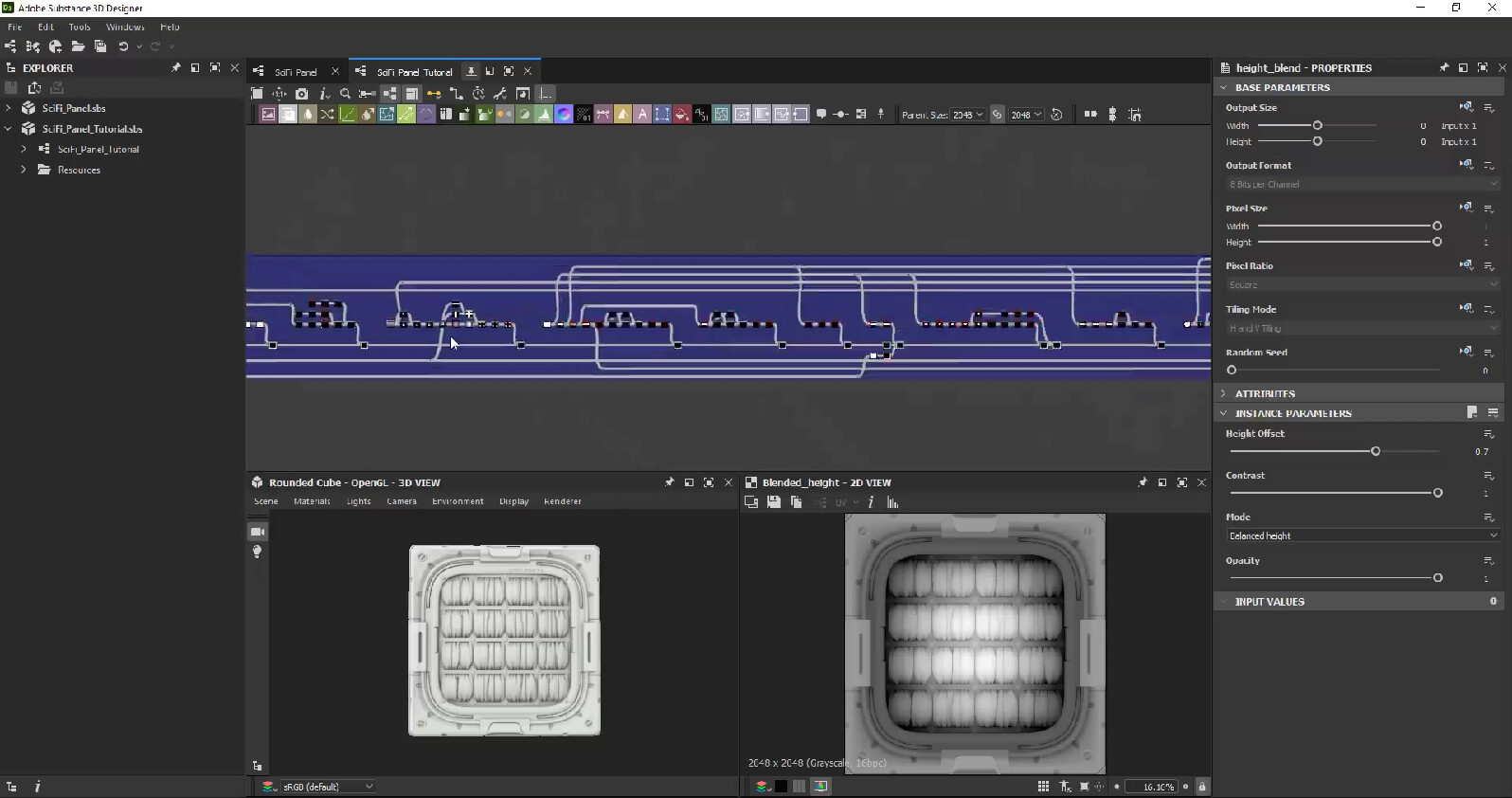
Task: Expand the SciFi_Panel.sbs package
Action: tap(9, 108)
